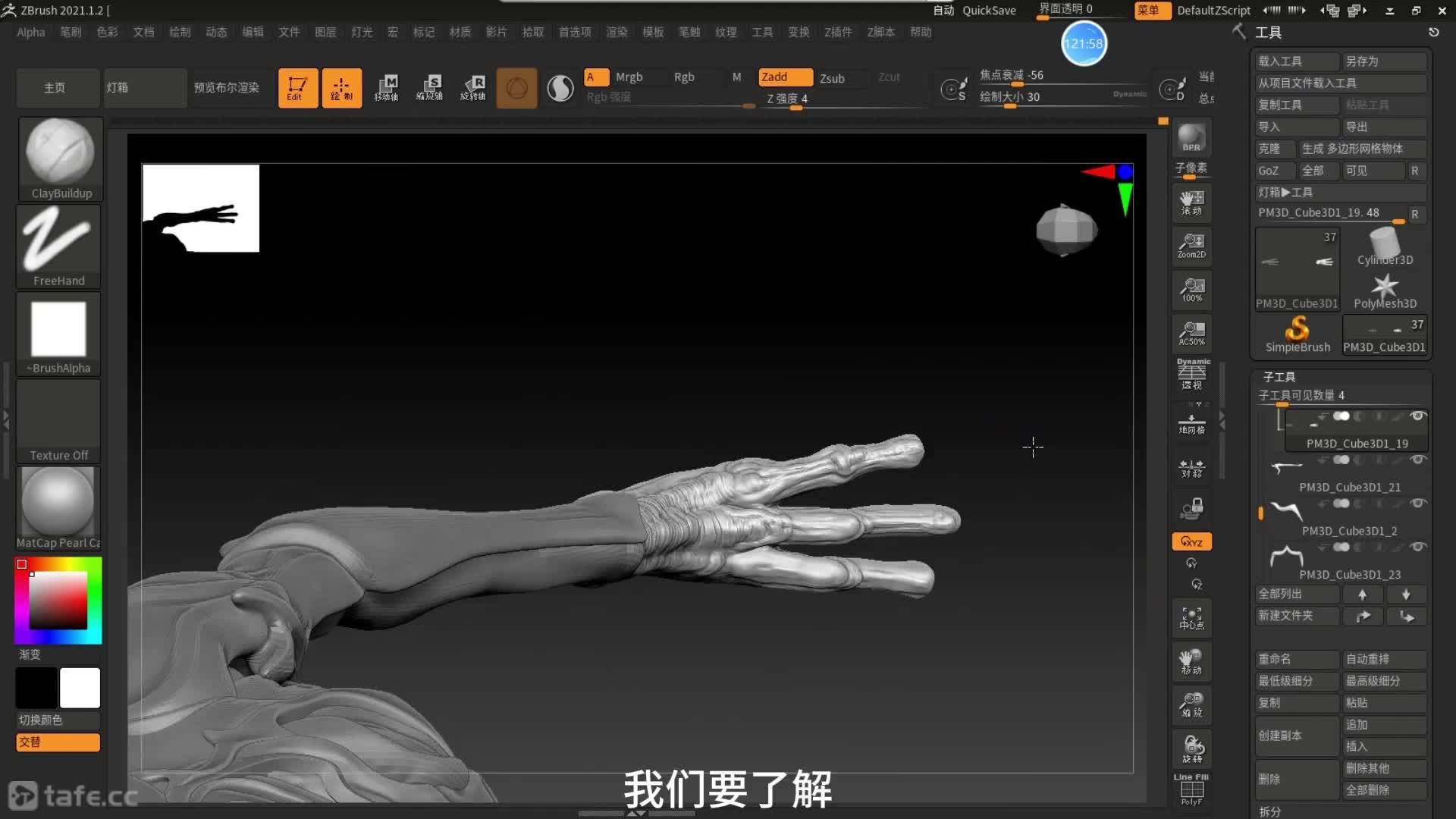
Task: Toggle the Xyz rotation mode button
Action: [1191, 541]
